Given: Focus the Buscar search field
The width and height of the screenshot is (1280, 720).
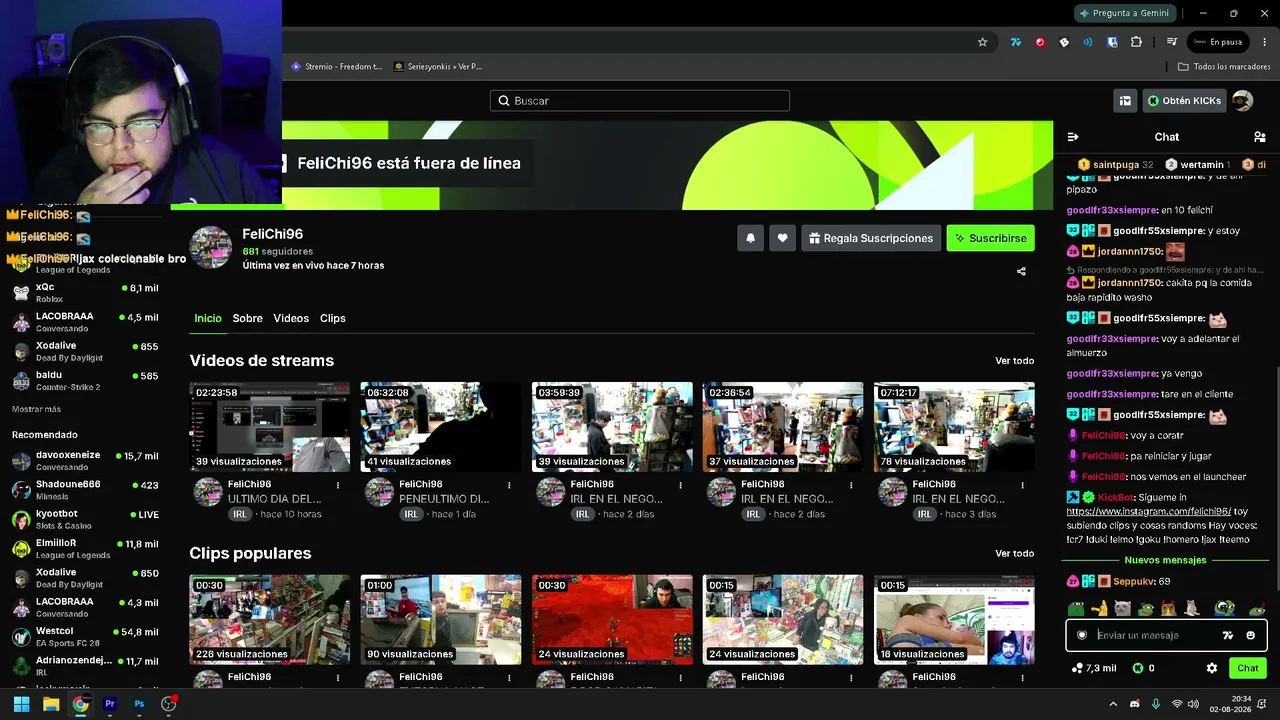Looking at the screenshot, I should (640, 101).
